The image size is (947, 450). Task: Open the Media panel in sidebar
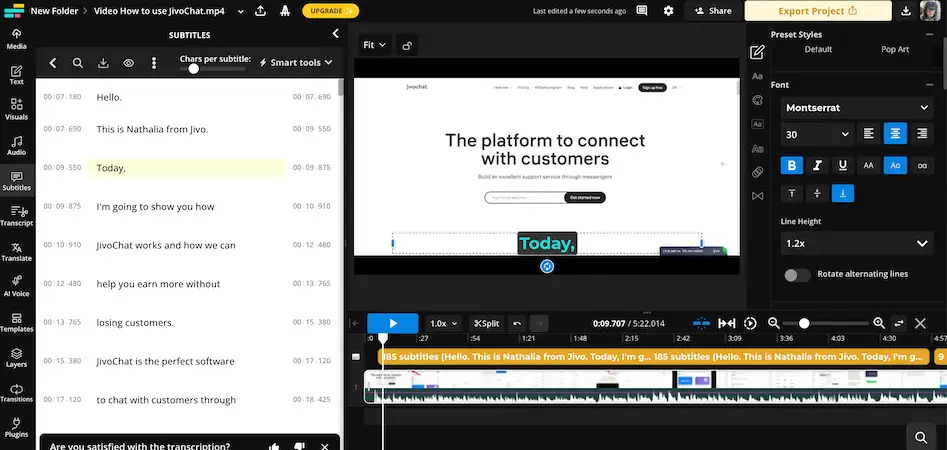[16, 39]
